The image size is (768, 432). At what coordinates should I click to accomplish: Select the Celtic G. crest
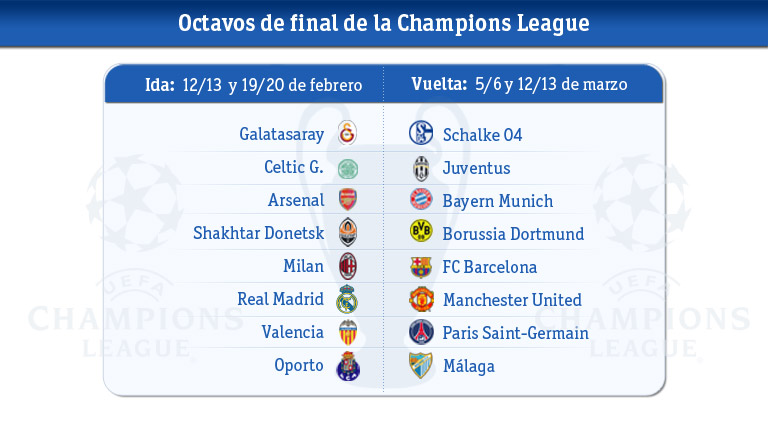point(347,168)
